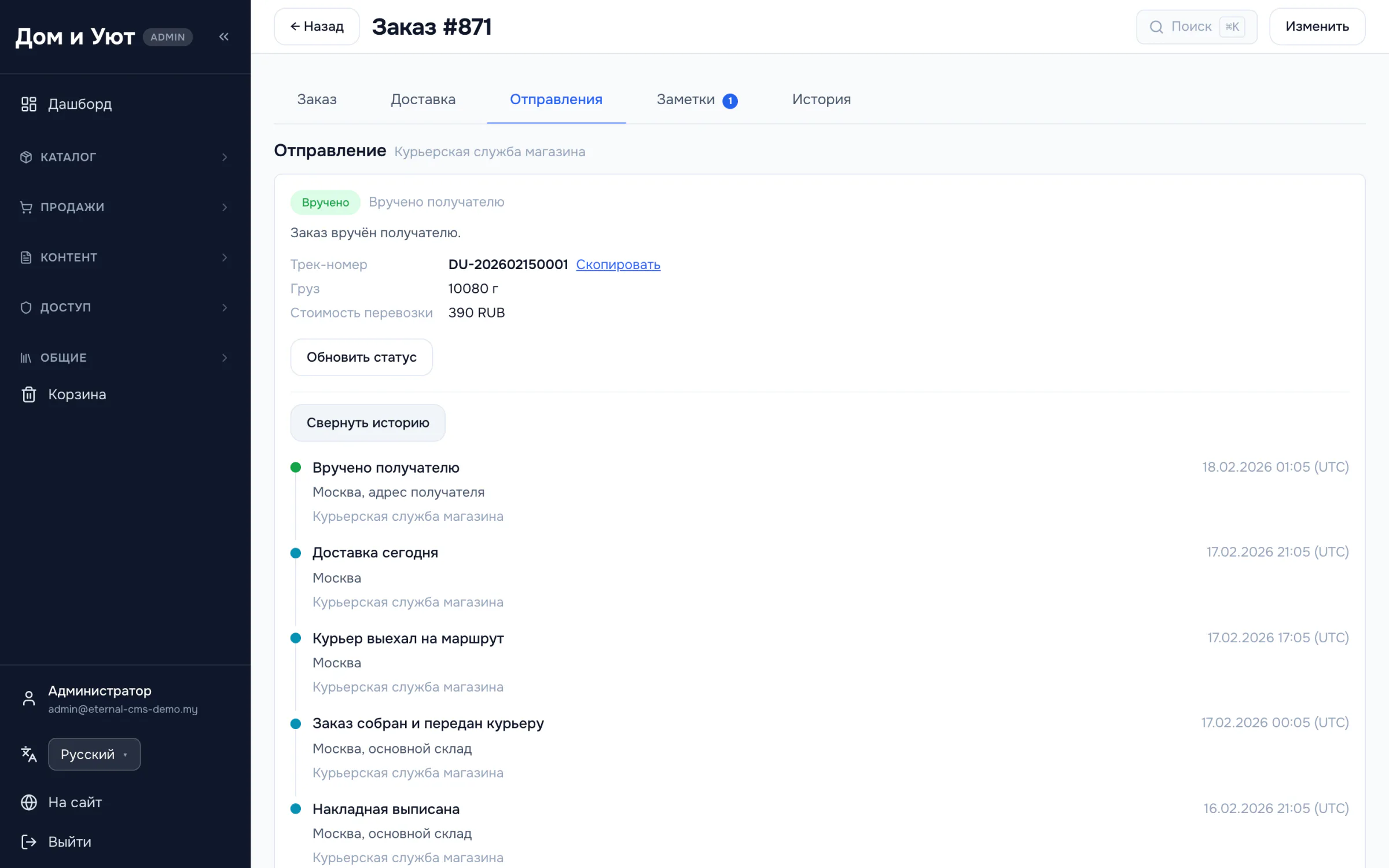Click the Изменить button
This screenshot has height=868, width=1389.
pos(1317,27)
